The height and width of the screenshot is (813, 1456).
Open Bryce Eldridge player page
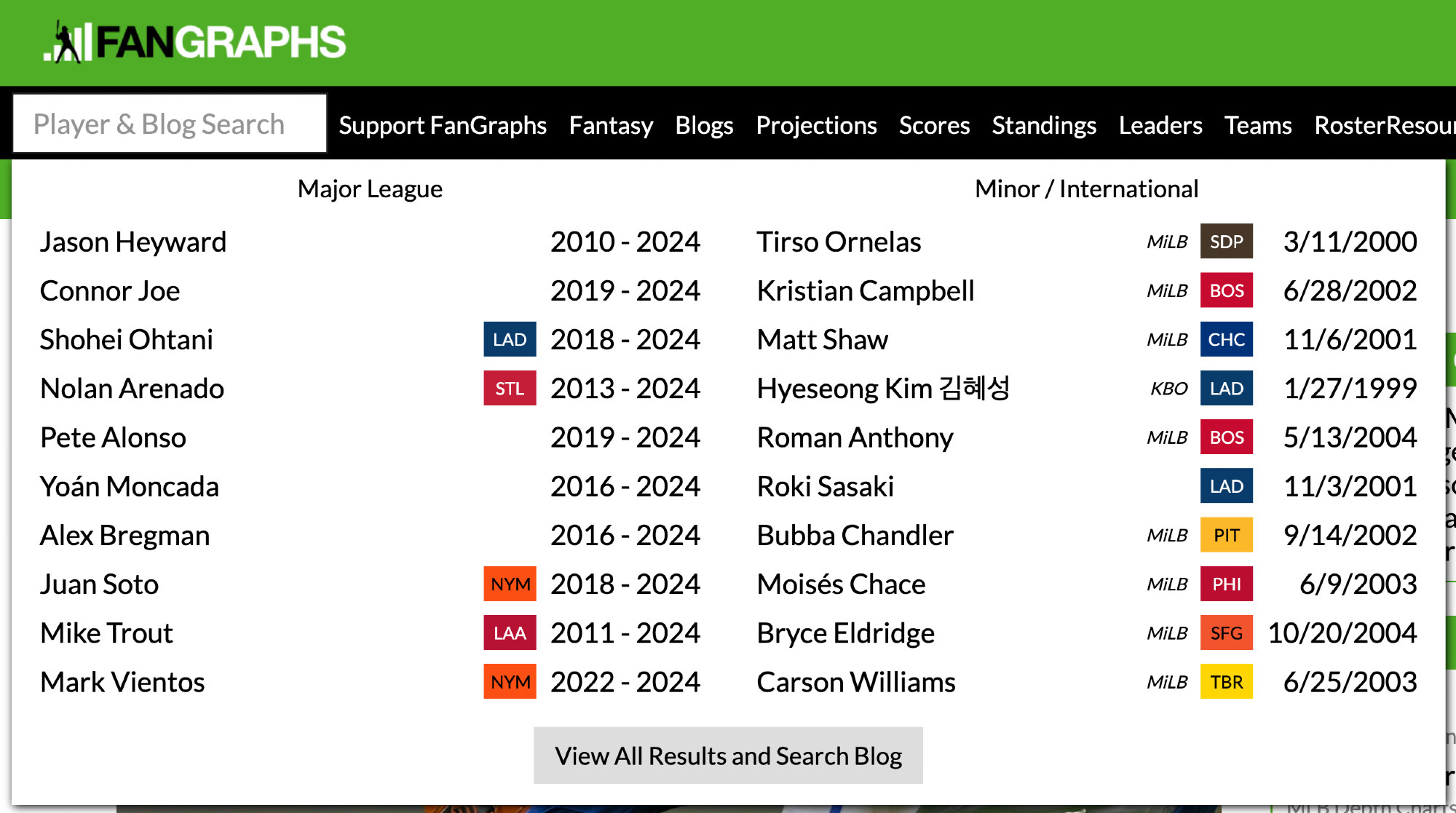click(x=845, y=632)
